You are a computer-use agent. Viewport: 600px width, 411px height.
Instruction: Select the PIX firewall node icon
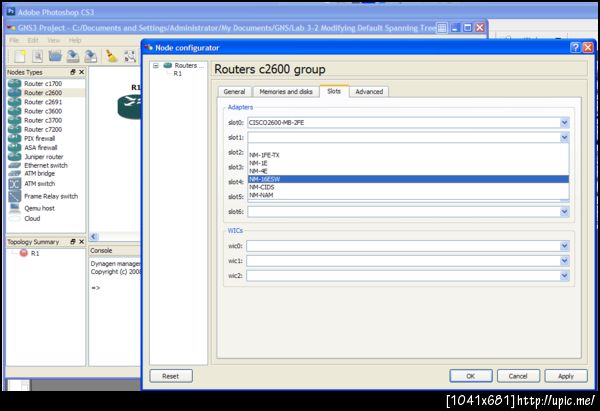point(15,139)
